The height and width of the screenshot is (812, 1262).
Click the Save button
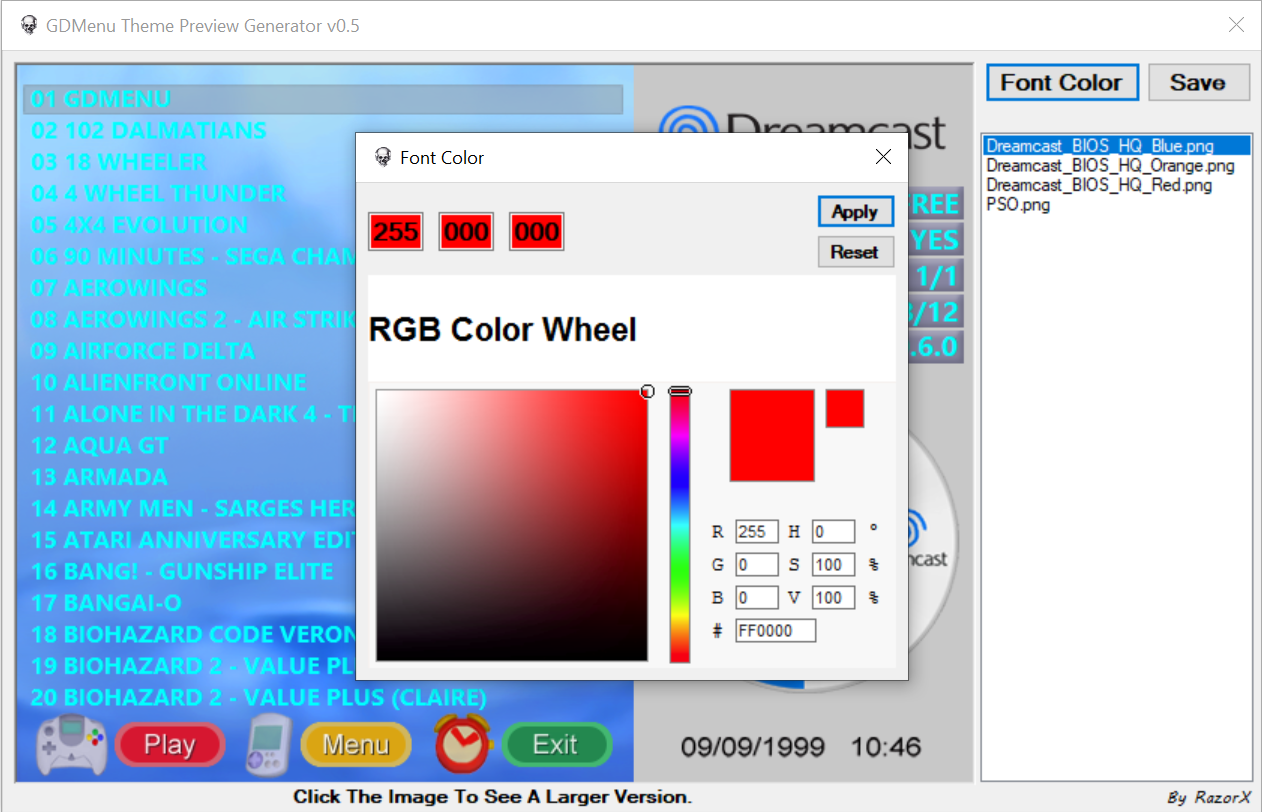pyautogui.click(x=1198, y=83)
